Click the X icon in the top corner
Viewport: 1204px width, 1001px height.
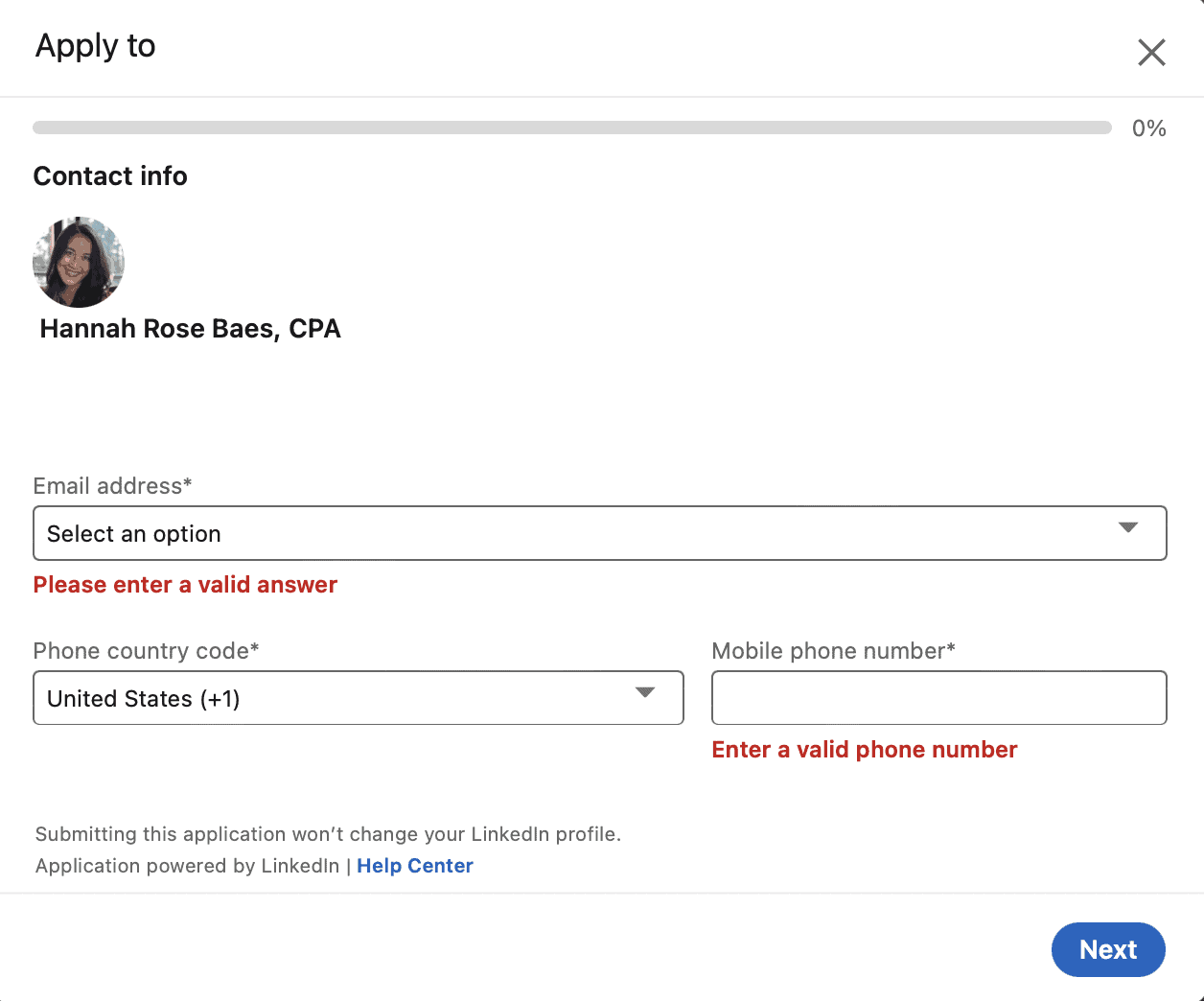click(1150, 53)
